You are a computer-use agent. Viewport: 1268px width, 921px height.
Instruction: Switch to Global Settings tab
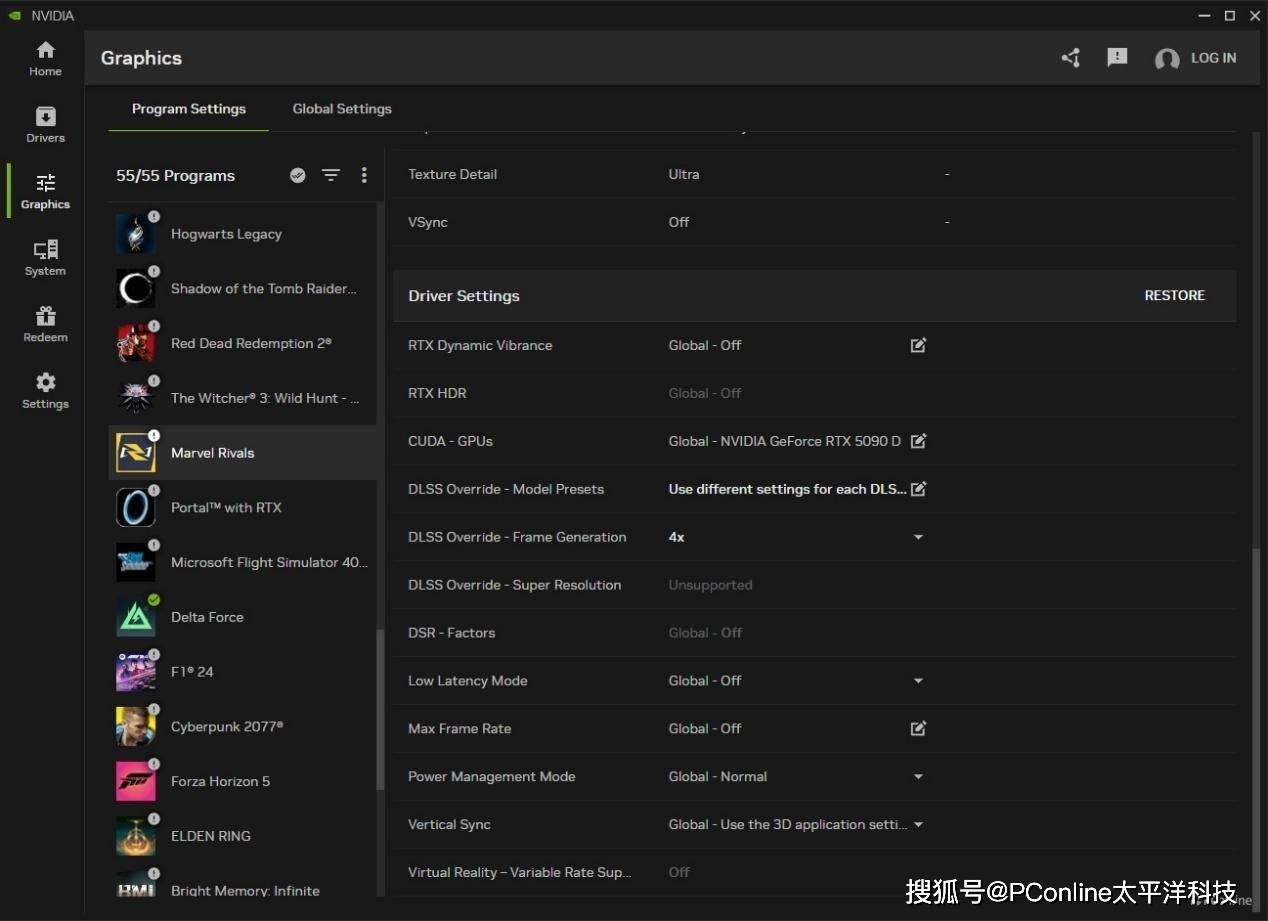click(x=342, y=109)
